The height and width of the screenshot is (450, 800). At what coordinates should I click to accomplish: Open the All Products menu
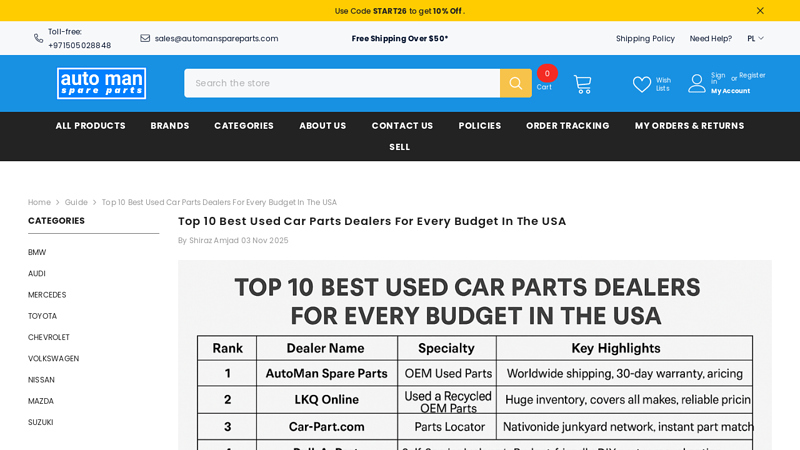point(90,126)
